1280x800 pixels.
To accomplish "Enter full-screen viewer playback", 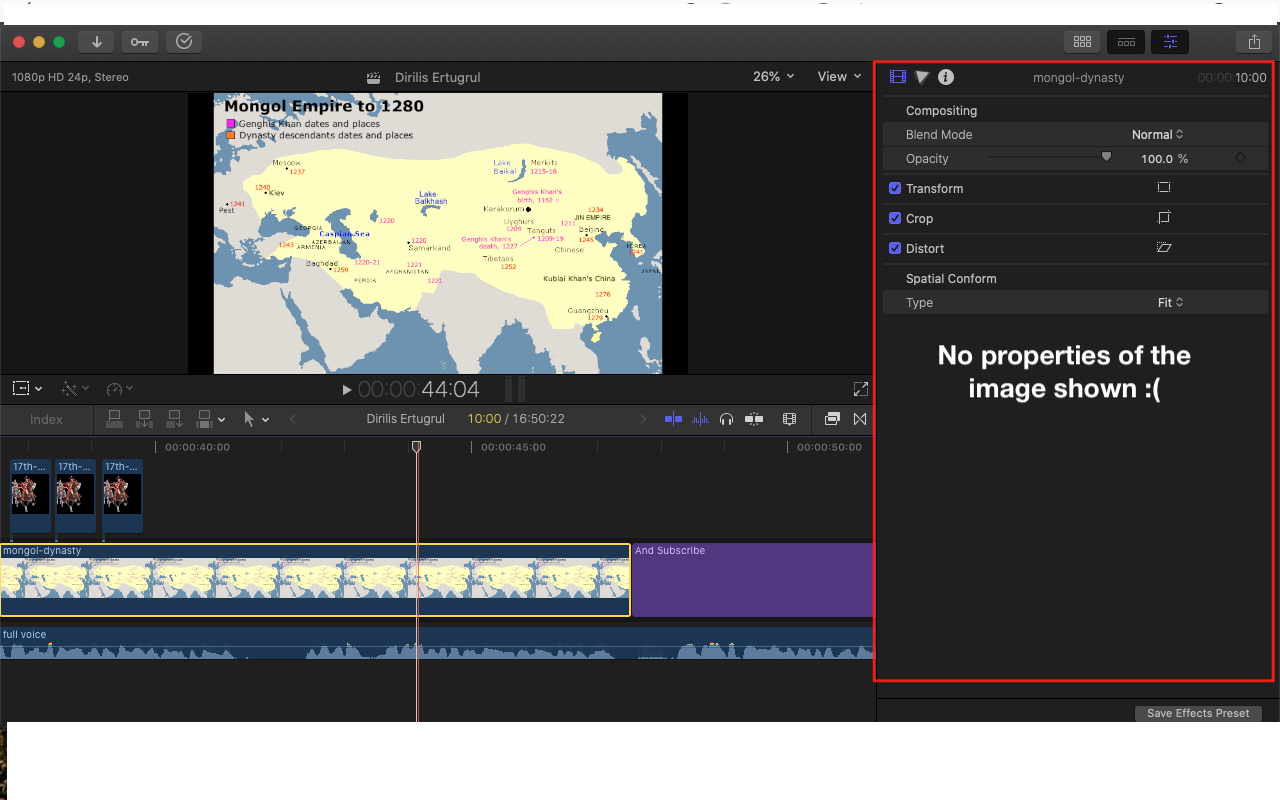I will click(x=860, y=389).
